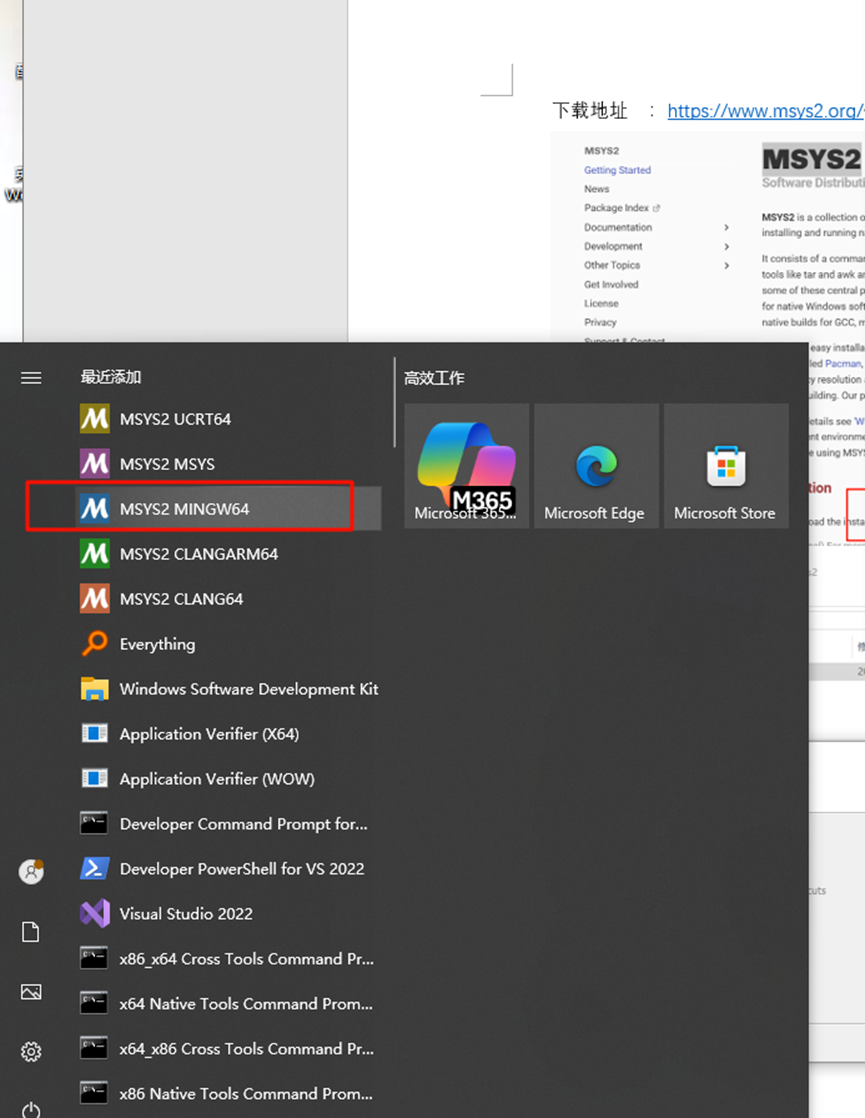This screenshot has height=1118, width=865.
Task: Open MSYS2 CLANG64 orange icon
Action: (x=95, y=598)
